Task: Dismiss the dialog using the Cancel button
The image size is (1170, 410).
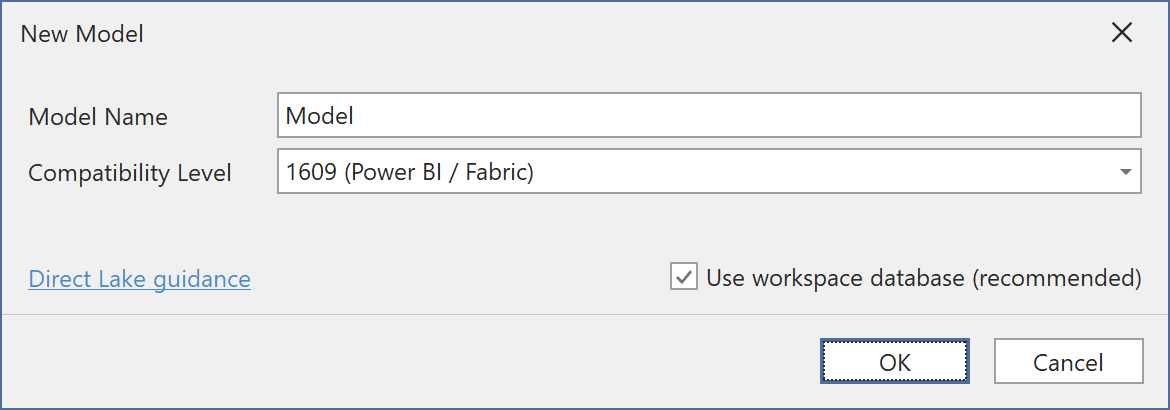Action: click(1068, 361)
